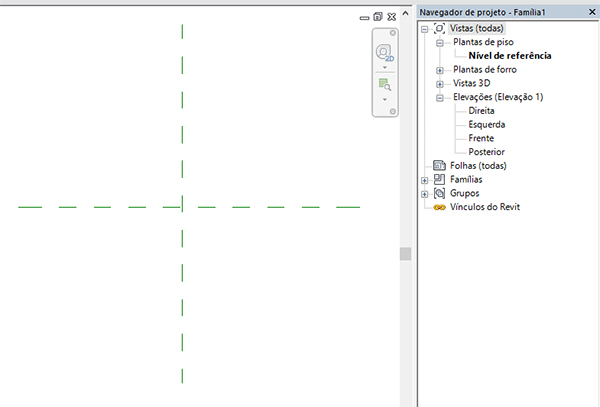
Task: Click the Vínculos do Revit link icon
Action: 439,207
